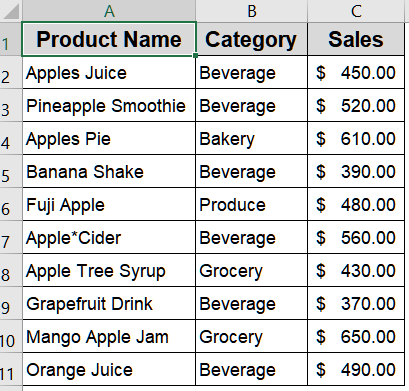
Task: Select the Bakery category cell
Action: point(252,138)
